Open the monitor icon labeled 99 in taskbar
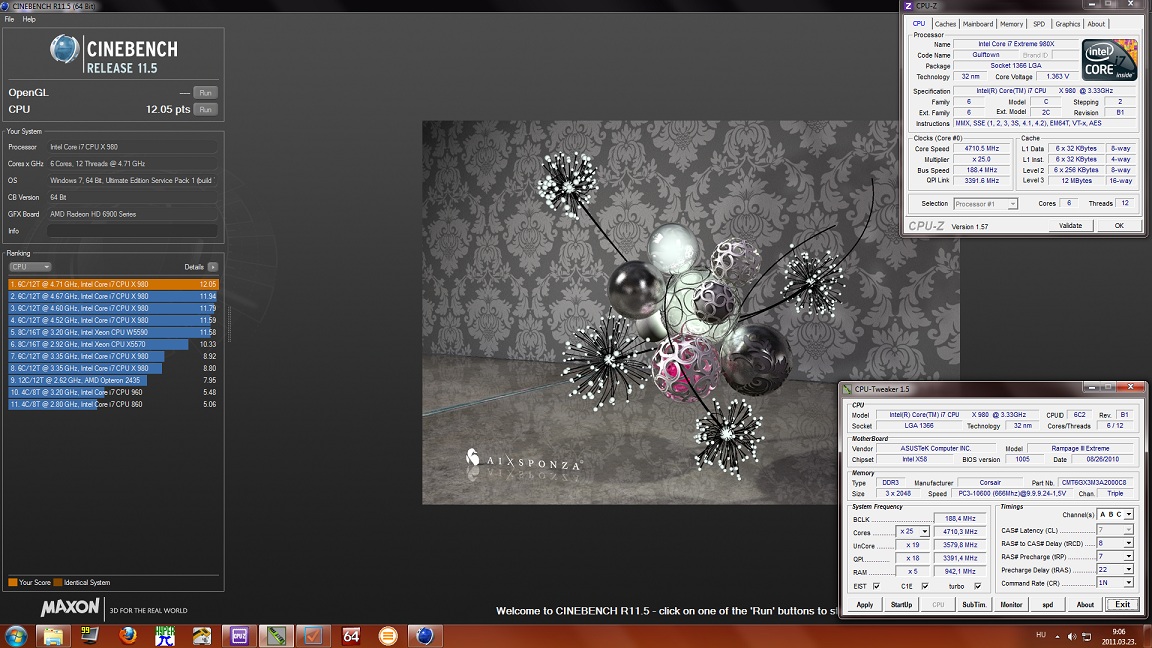This screenshot has width=1152, height=648. pos(90,636)
